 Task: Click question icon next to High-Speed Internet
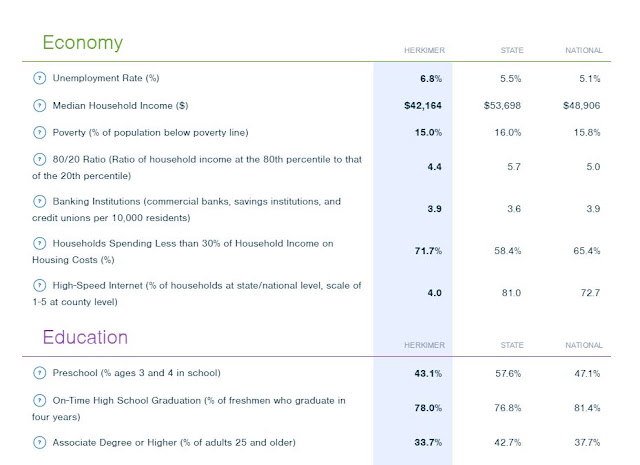click(39, 285)
